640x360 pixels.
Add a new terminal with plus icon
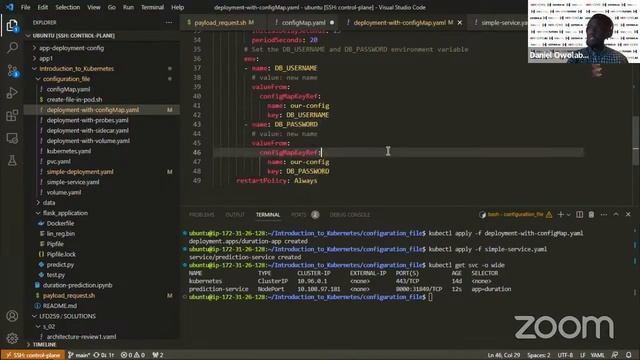click(560, 214)
